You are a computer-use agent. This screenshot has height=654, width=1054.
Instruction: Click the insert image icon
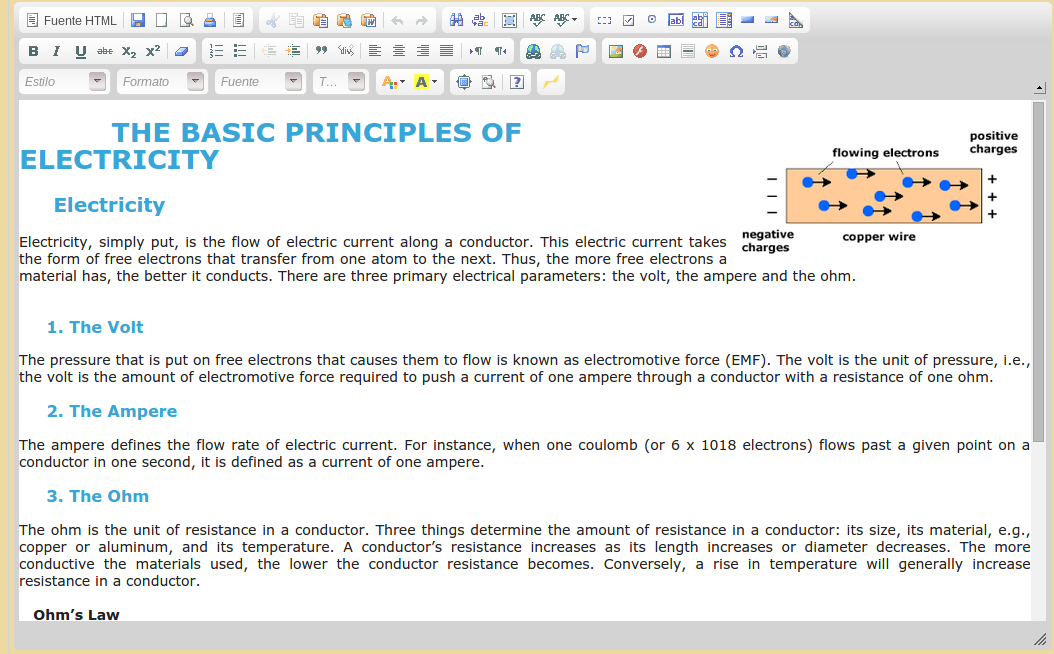pos(616,51)
